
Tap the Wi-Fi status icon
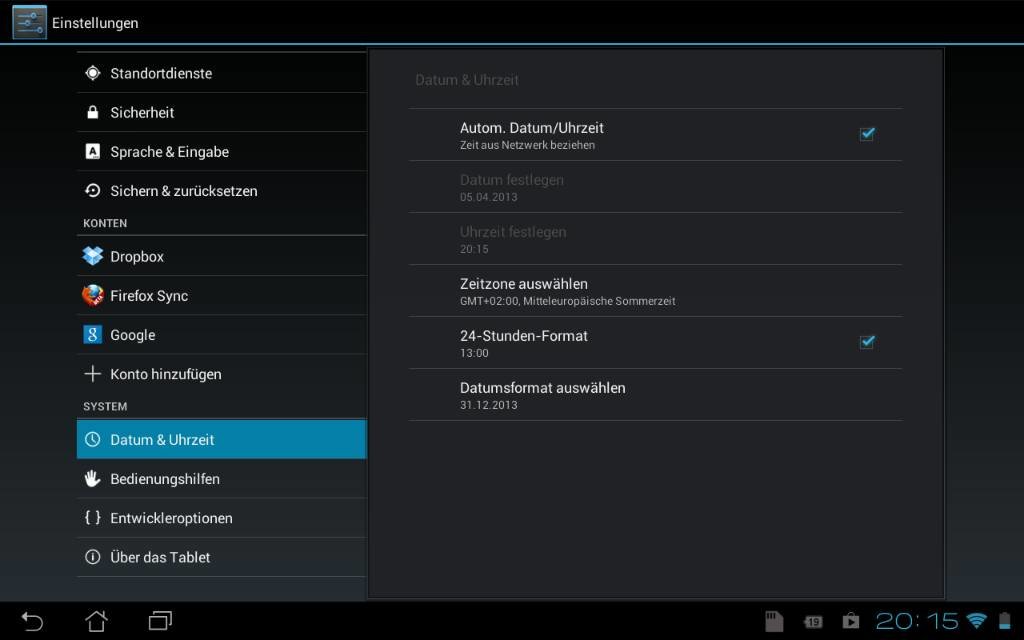pyautogui.click(x=976, y=620)
